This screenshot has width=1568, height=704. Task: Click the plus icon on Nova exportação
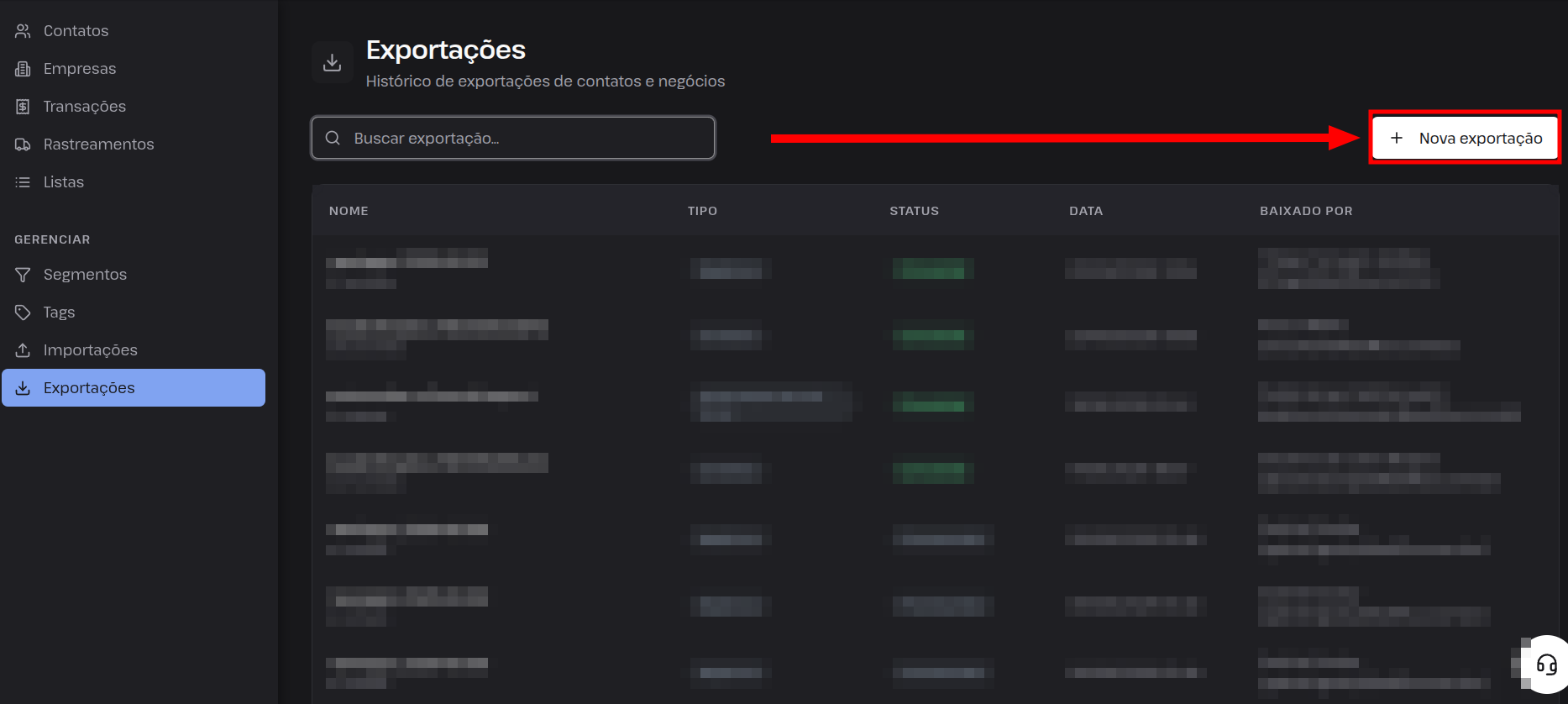pyautogui.click(x=1396, y=138)
